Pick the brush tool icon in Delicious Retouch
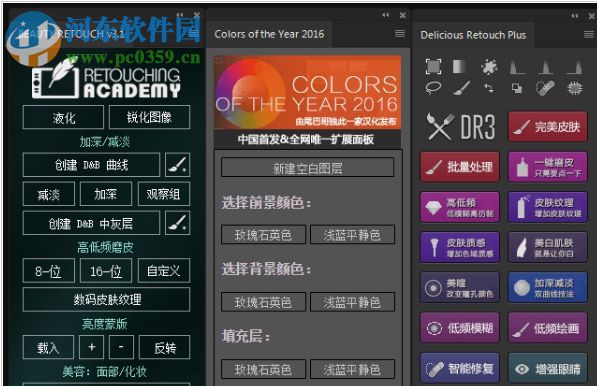 [461, 88]
